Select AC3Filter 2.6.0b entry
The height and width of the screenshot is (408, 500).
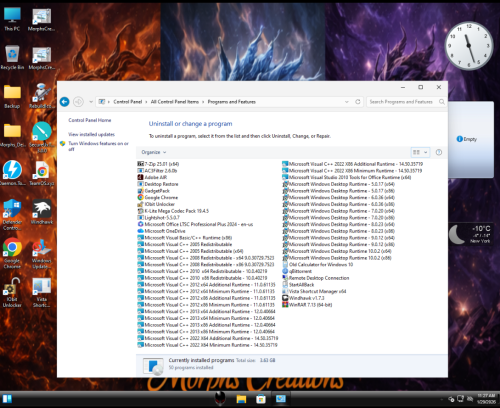[157, 171]
